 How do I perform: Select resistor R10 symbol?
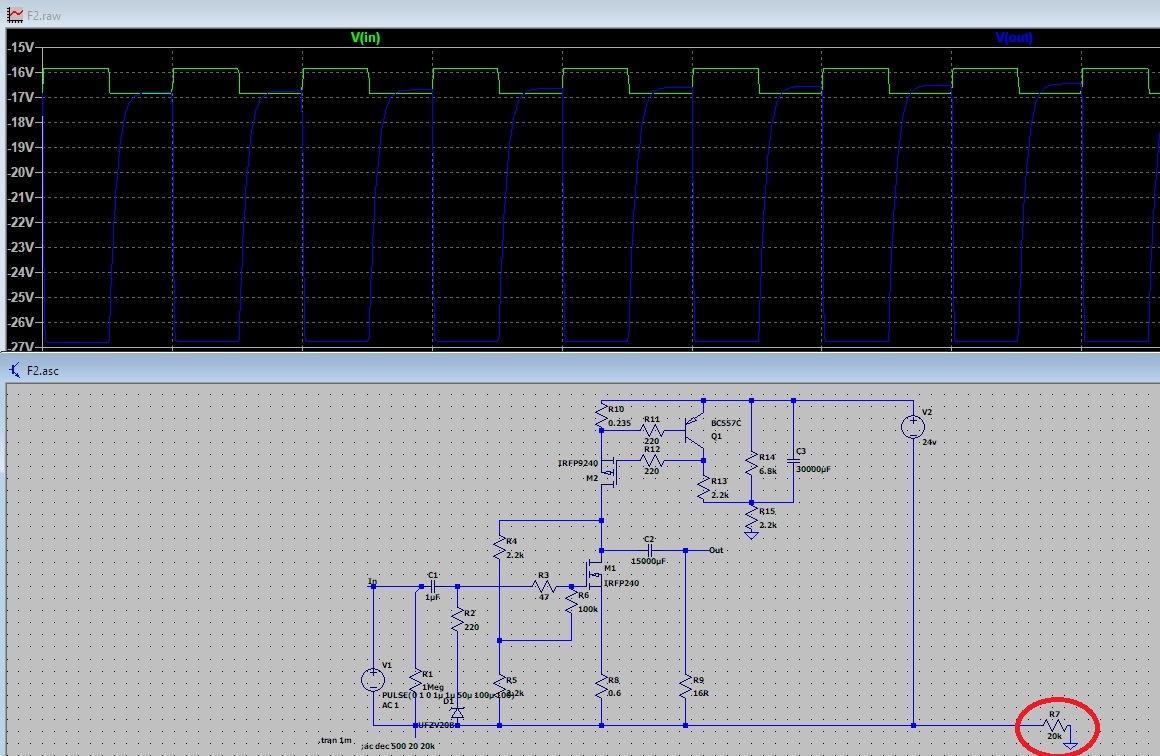coord(601,416)
